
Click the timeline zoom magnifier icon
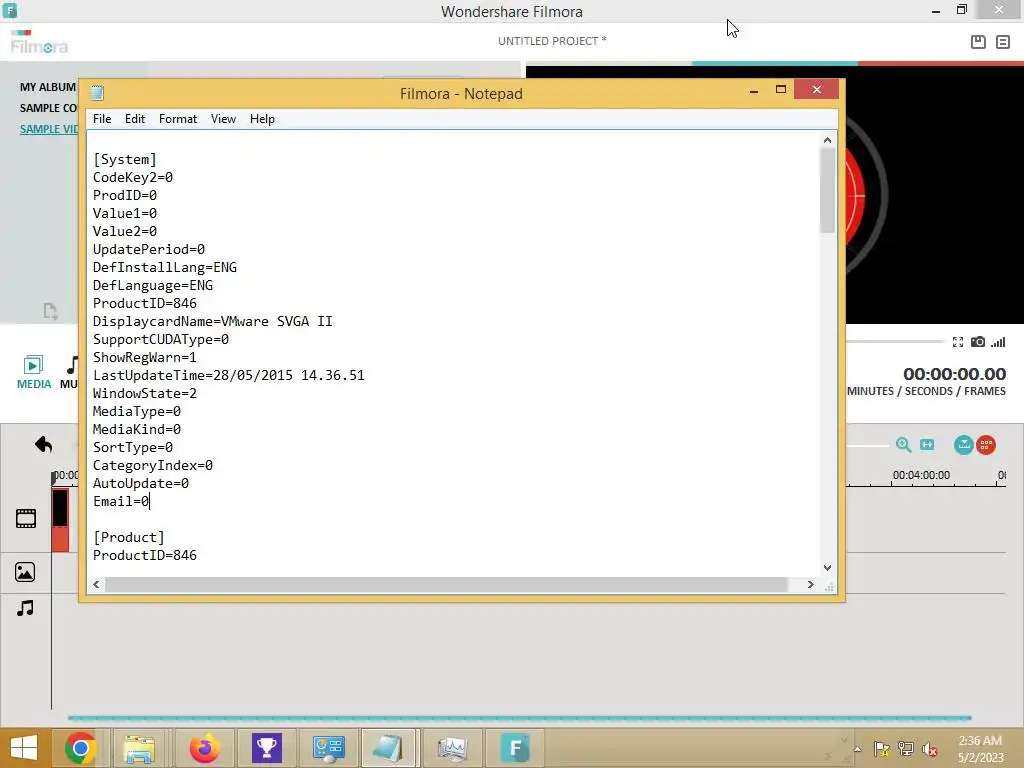click(x=903, y=445)
